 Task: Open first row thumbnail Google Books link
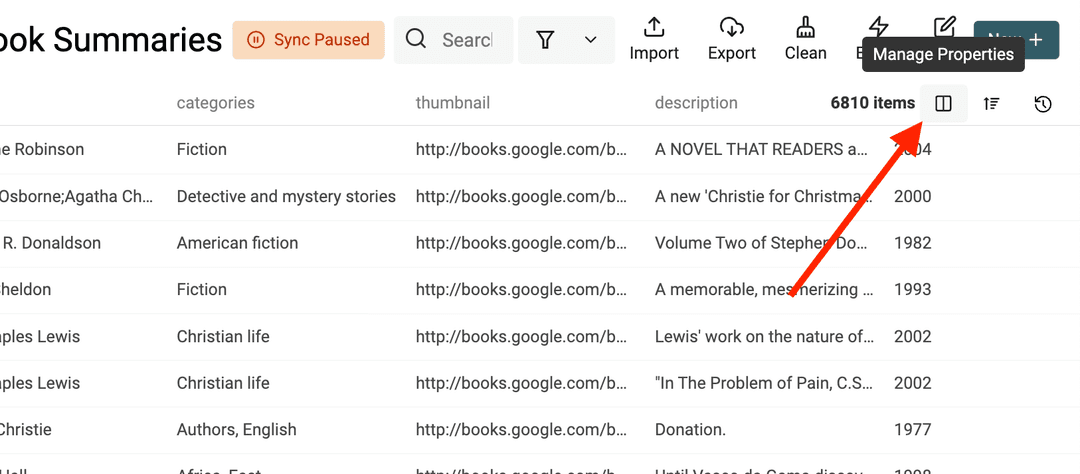tap(521, 149)
